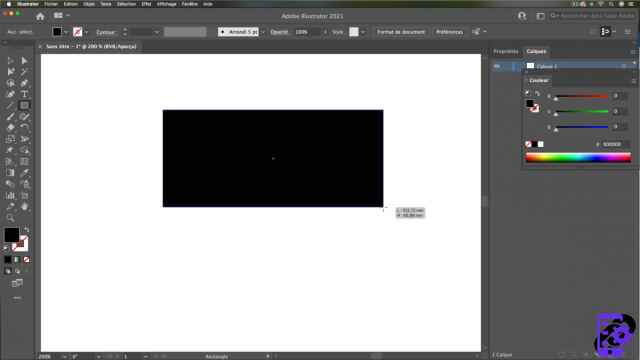Open the zoom level 200% dropdown
This screenshot has height=360, width=640.
[x=64, y=356]
